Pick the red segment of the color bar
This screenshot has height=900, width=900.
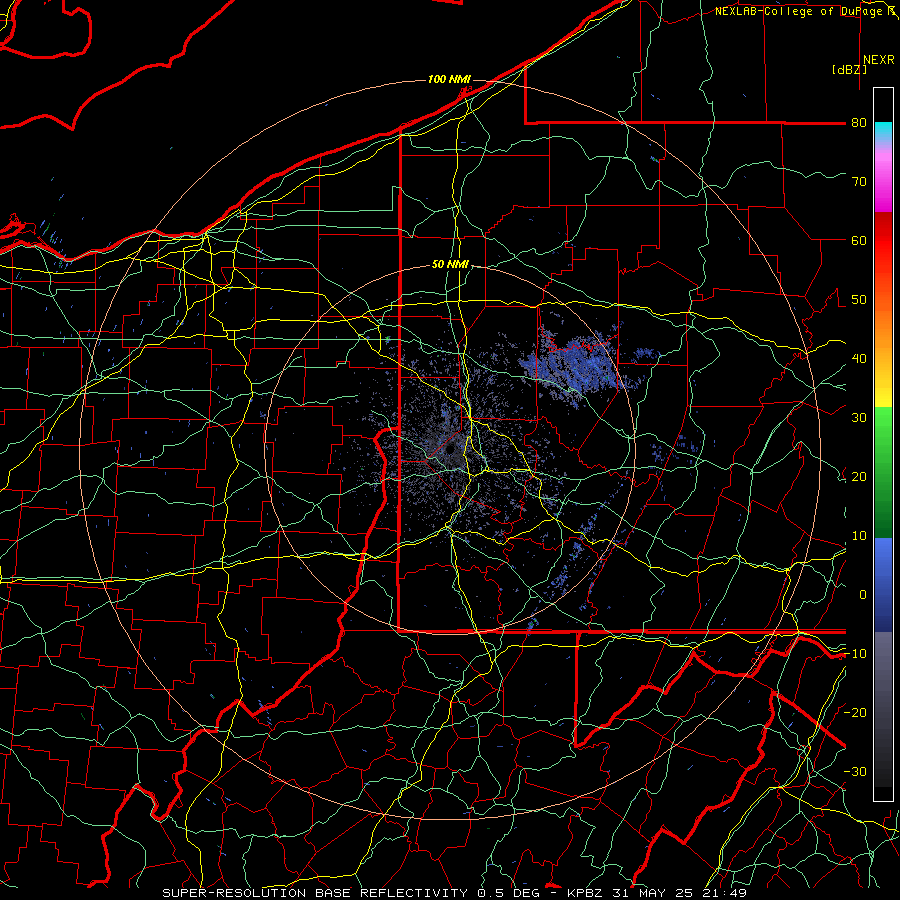[x=883, y=241]
